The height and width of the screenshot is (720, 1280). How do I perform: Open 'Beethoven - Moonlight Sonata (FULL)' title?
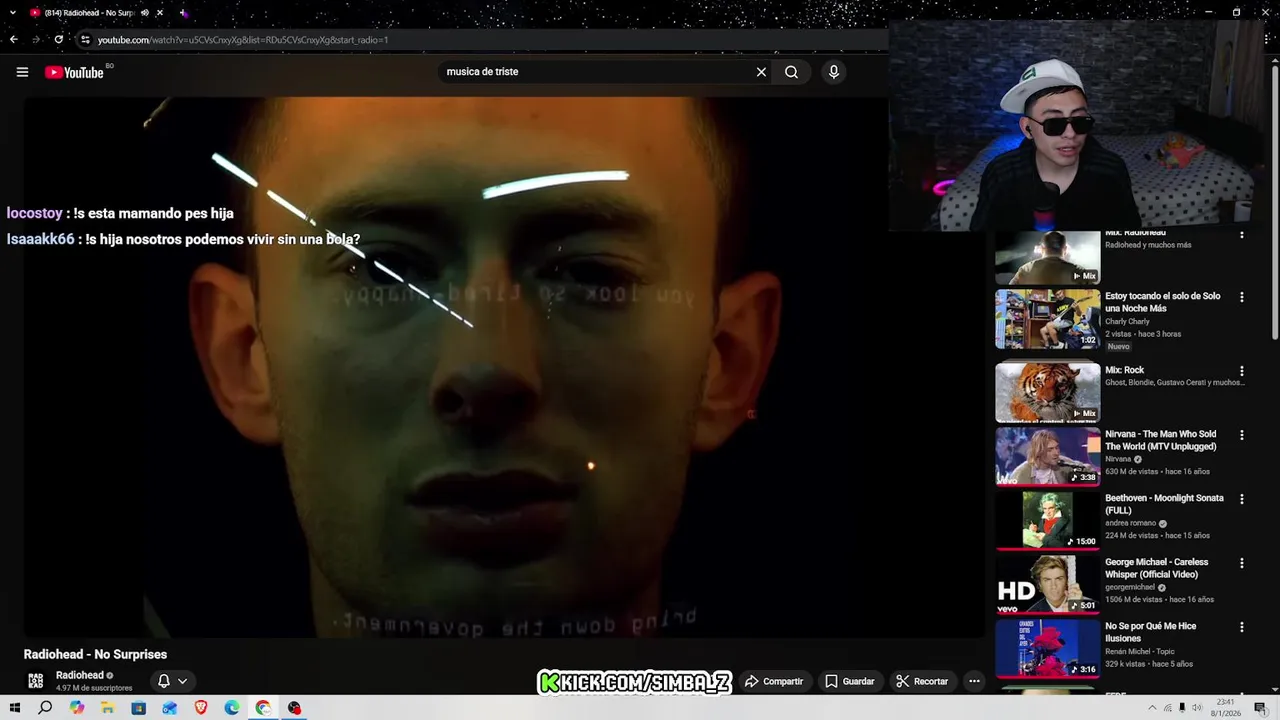(x=1164, y=504)
